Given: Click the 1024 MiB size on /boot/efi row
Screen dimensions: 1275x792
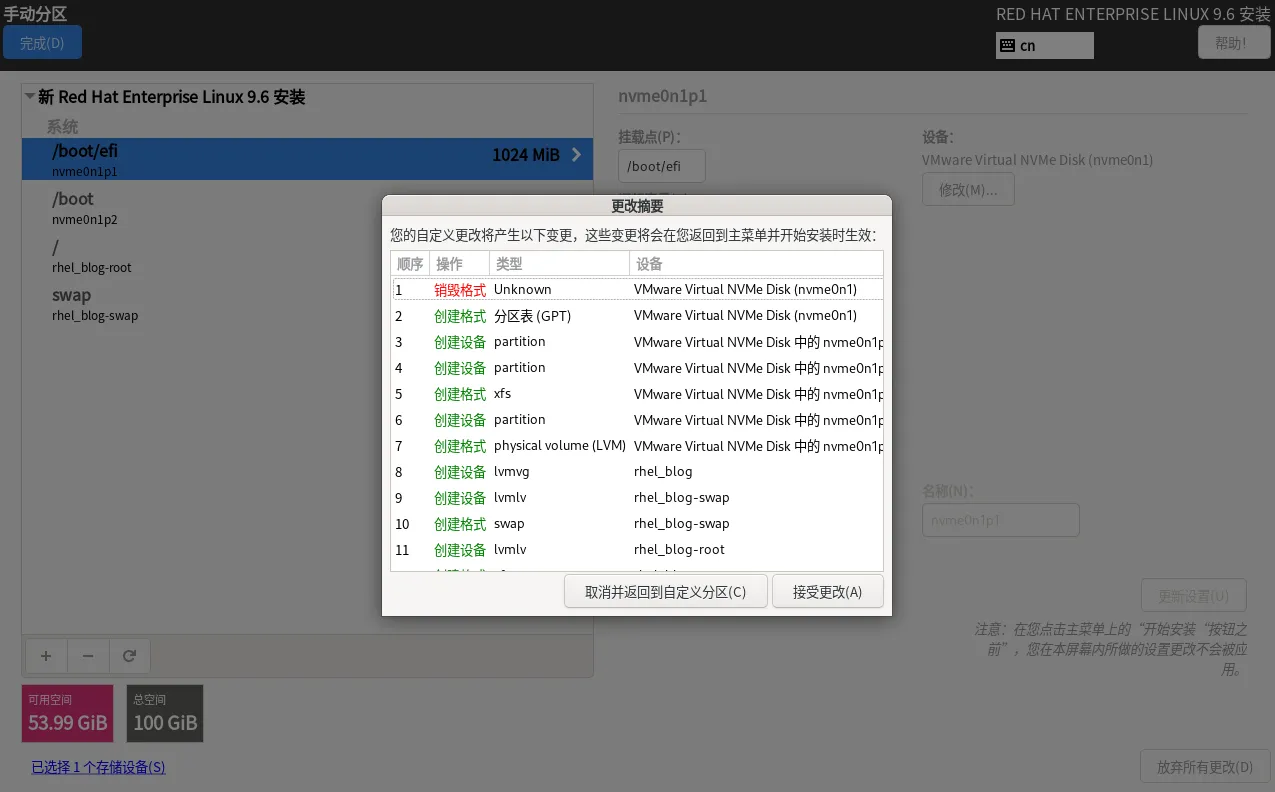Looking at the screenshot, I should pos(526,155).
